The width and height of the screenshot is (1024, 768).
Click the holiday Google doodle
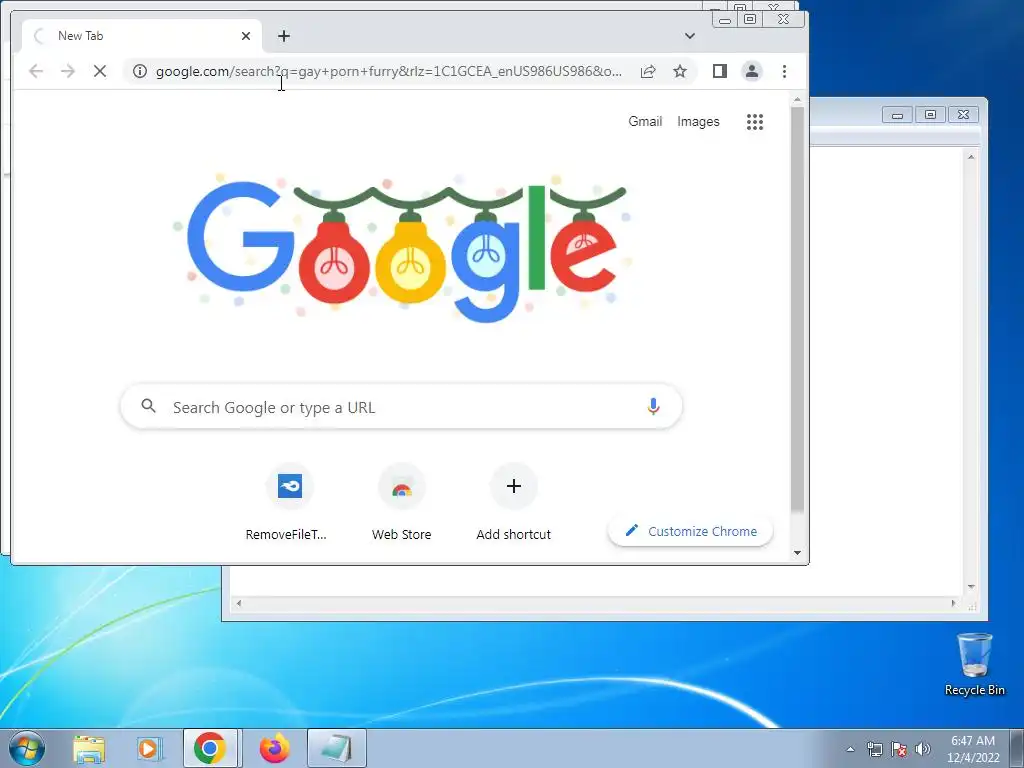pos(403,247)
